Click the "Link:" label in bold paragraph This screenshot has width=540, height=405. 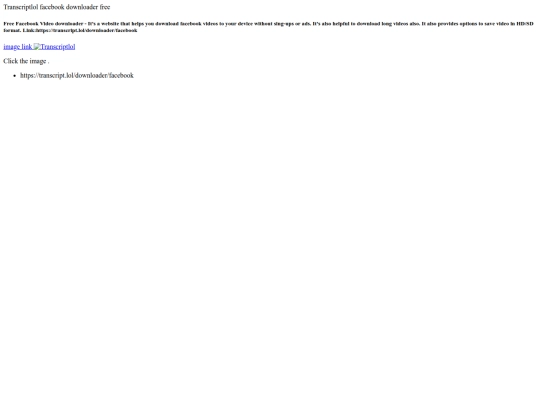[29, 30]
